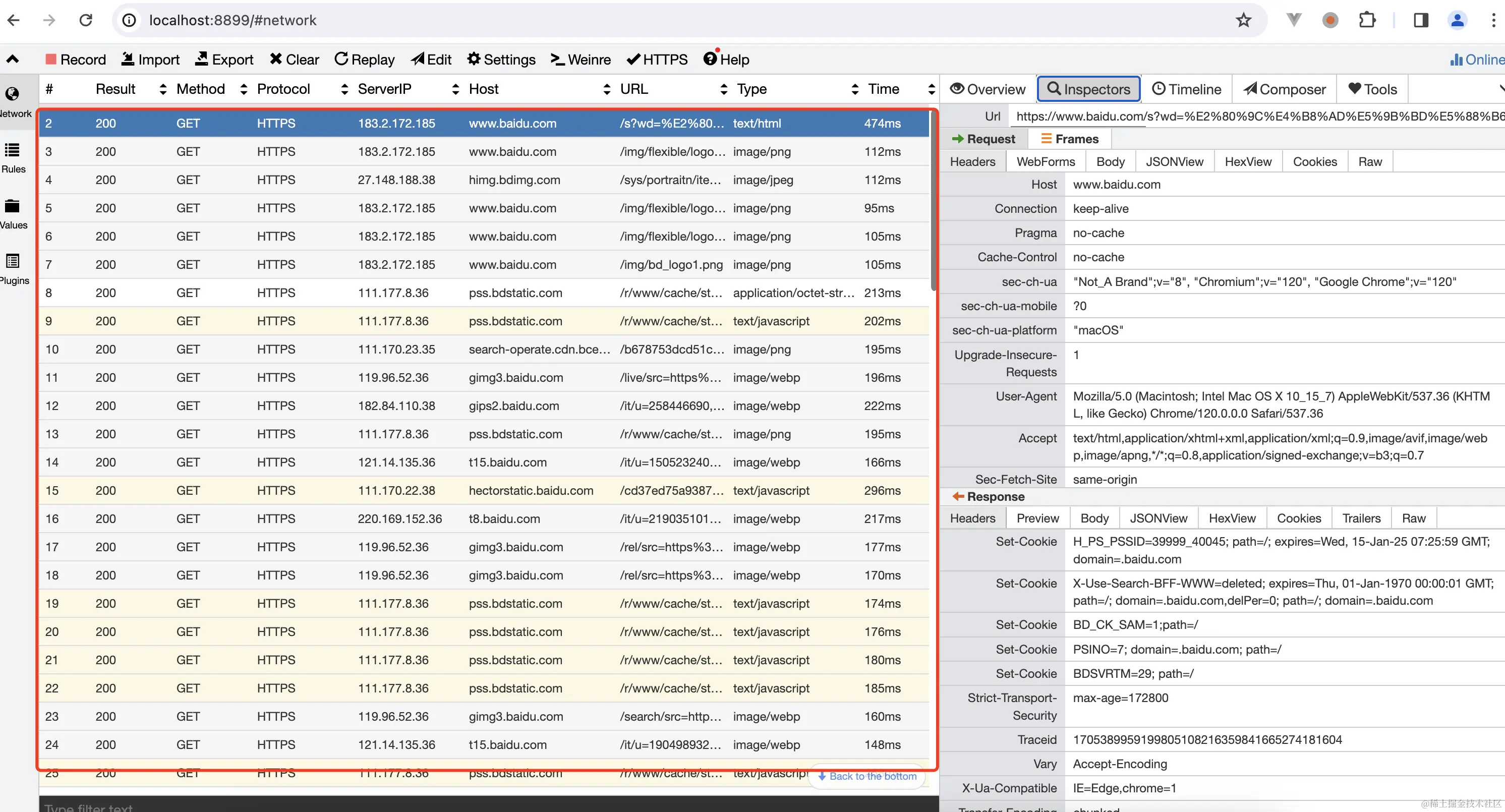This screenshot has height=812, width=1505.
Task: Replay the selected request
Action: pyautogui.click(x=365, y=60)
